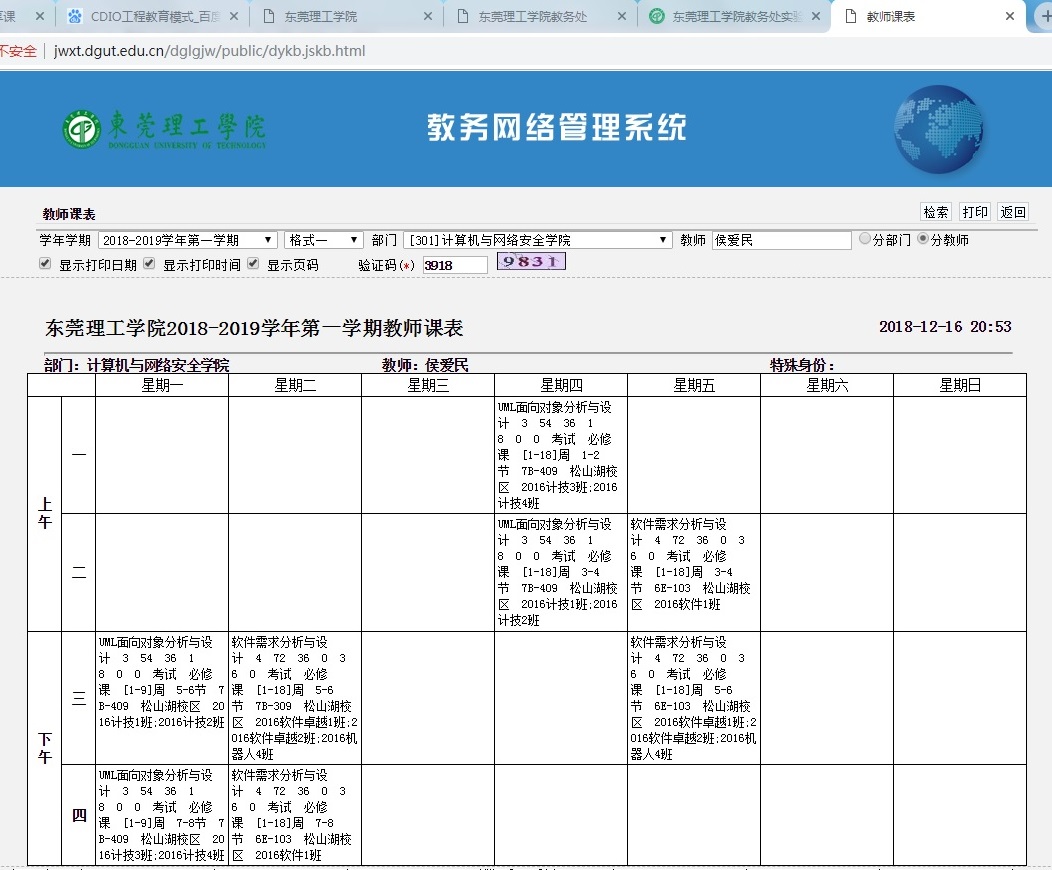Screen dimensions: 1052x870
Task: Switch to the CDIO工程教育模式 browser tab
Action: click(154, 16)
